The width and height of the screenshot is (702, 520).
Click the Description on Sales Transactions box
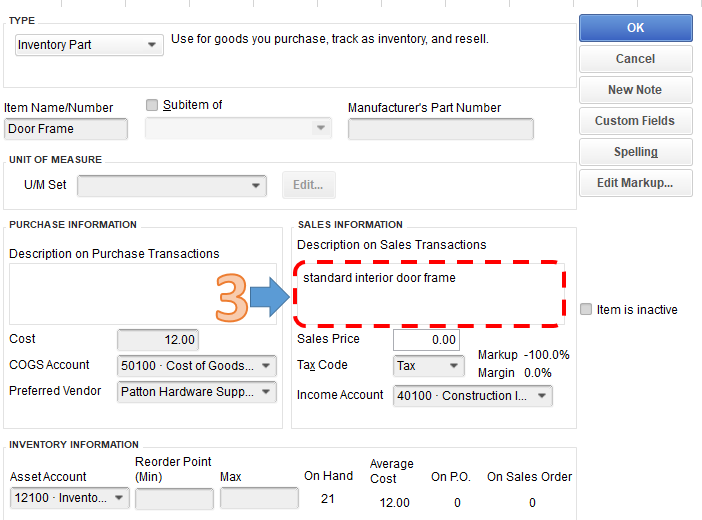click(429, 294)
